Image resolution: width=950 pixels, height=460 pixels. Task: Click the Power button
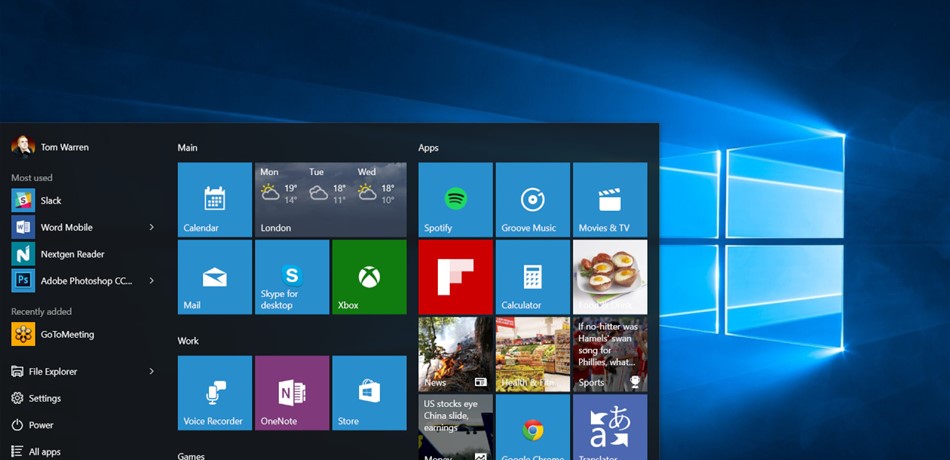pos(33,425)
